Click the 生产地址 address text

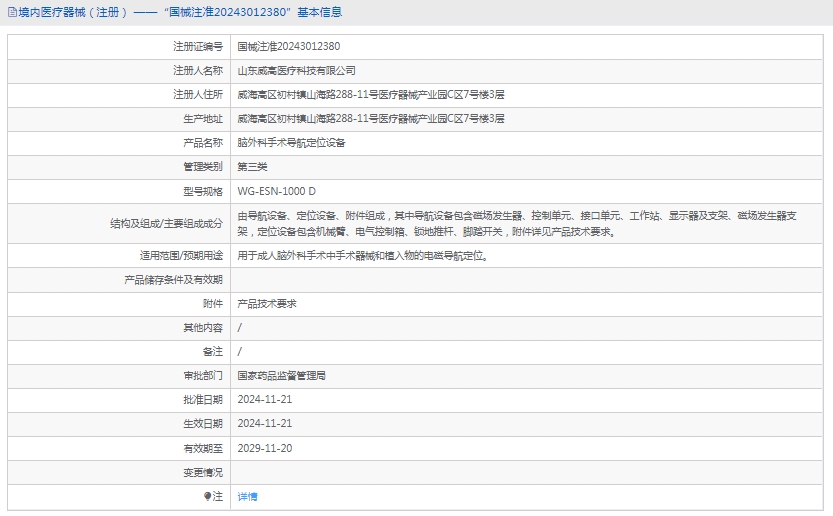[x=370, y=119]
